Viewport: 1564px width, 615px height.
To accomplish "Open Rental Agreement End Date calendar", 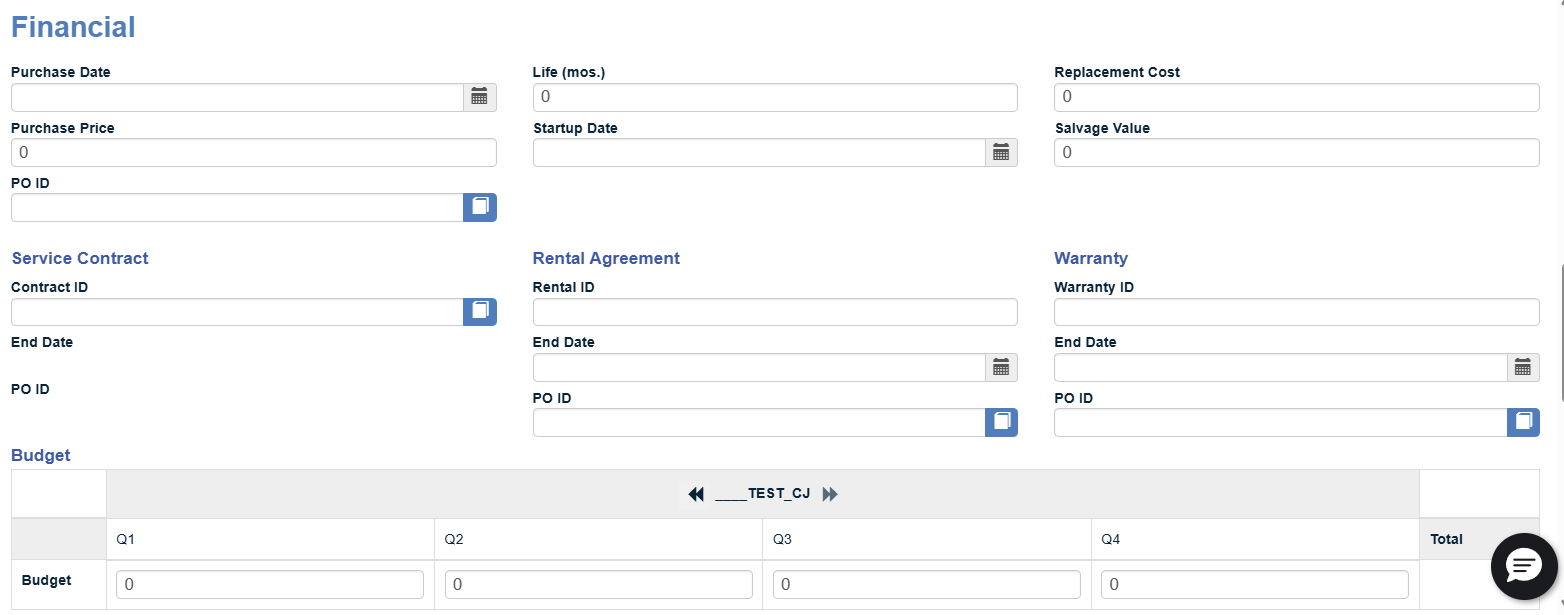I will pyautogui.click(x=1001, y=367).
